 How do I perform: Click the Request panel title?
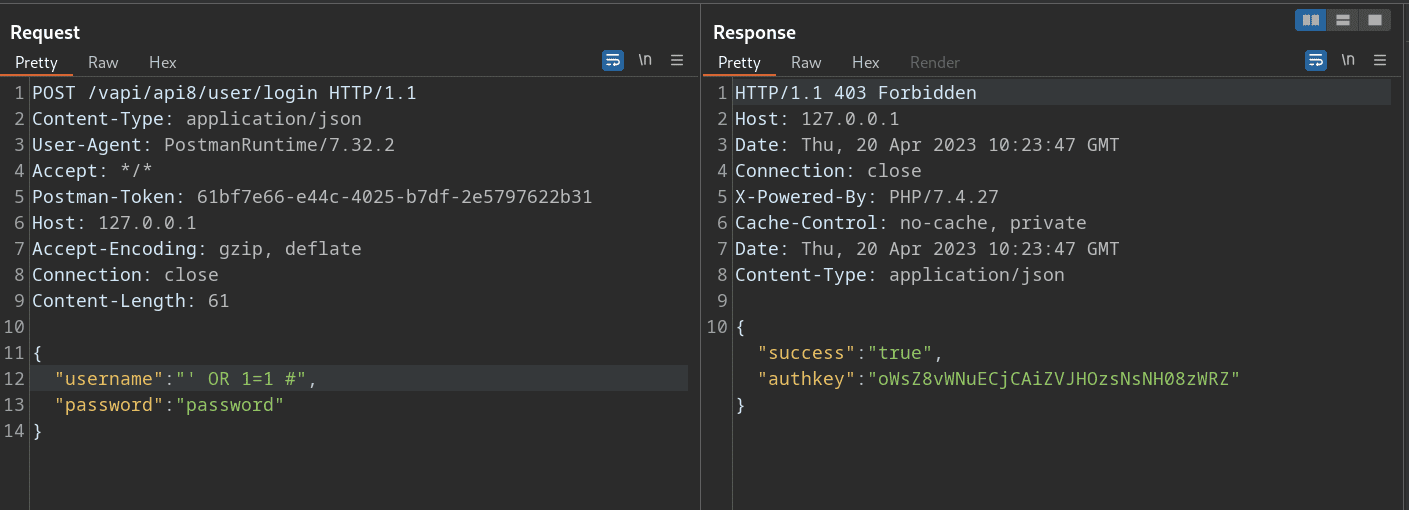(45, 33)
